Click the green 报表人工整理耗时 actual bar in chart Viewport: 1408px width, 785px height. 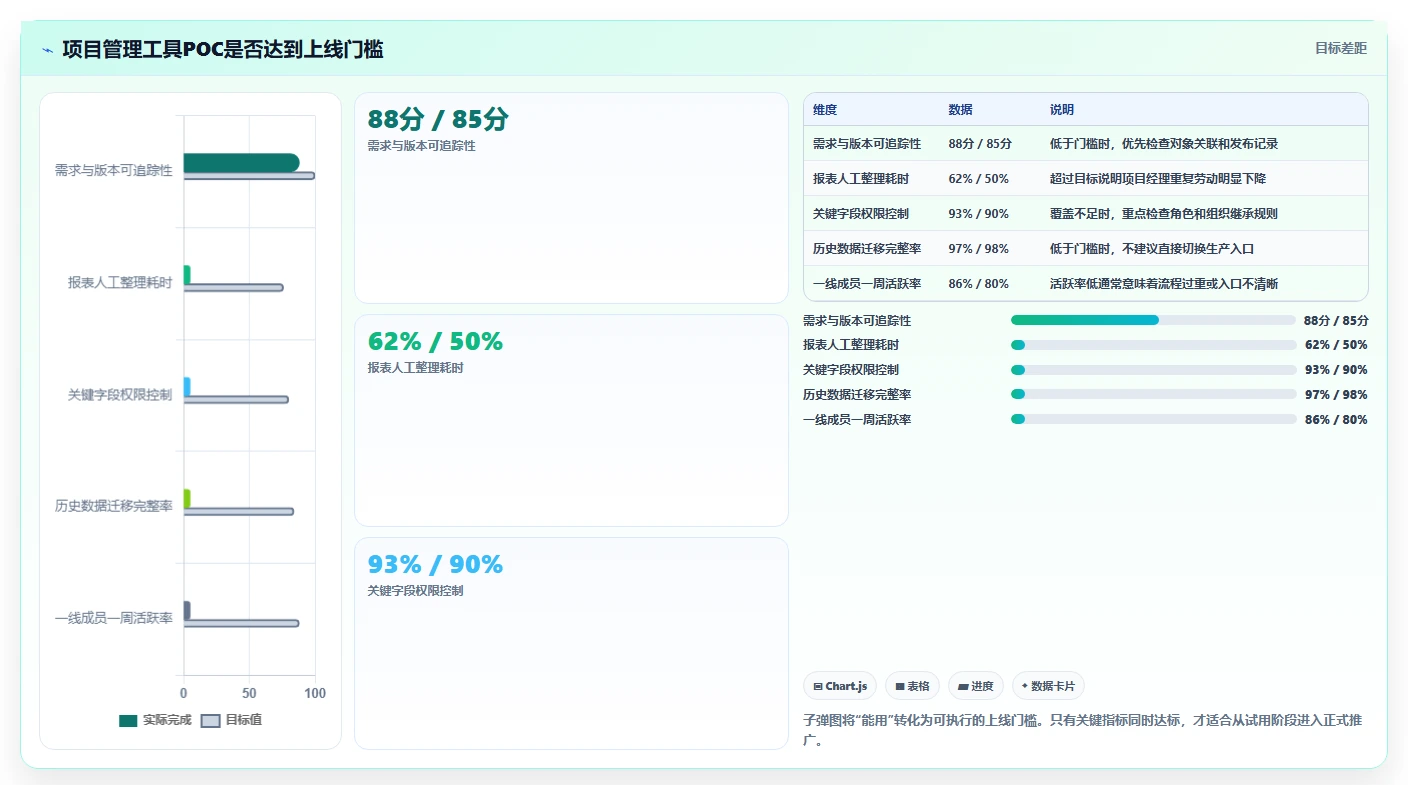(187, 275)
